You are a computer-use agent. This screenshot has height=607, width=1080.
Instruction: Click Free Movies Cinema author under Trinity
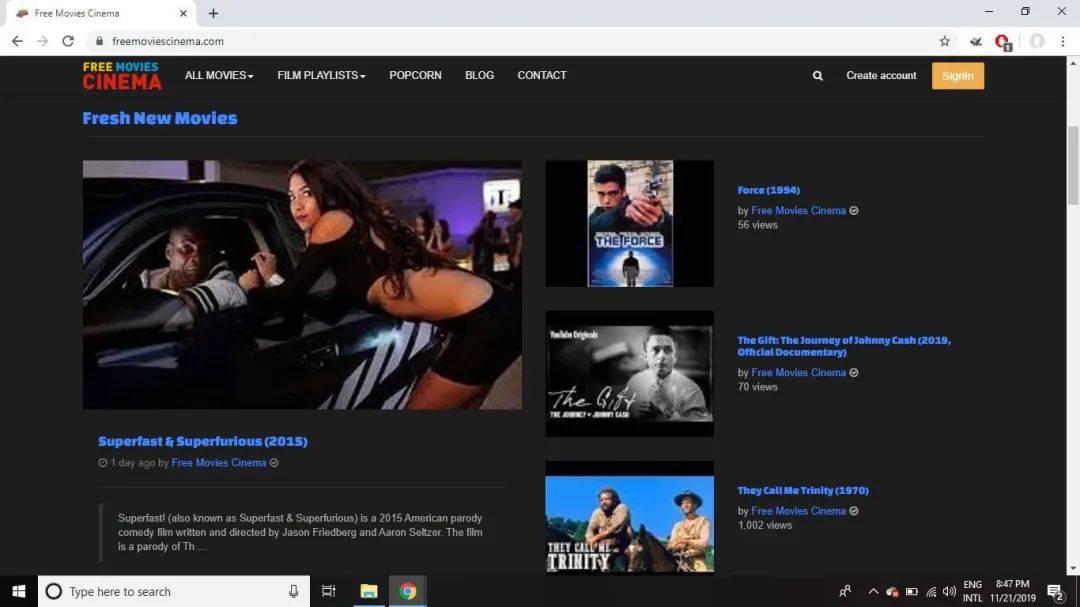(798, 511)
